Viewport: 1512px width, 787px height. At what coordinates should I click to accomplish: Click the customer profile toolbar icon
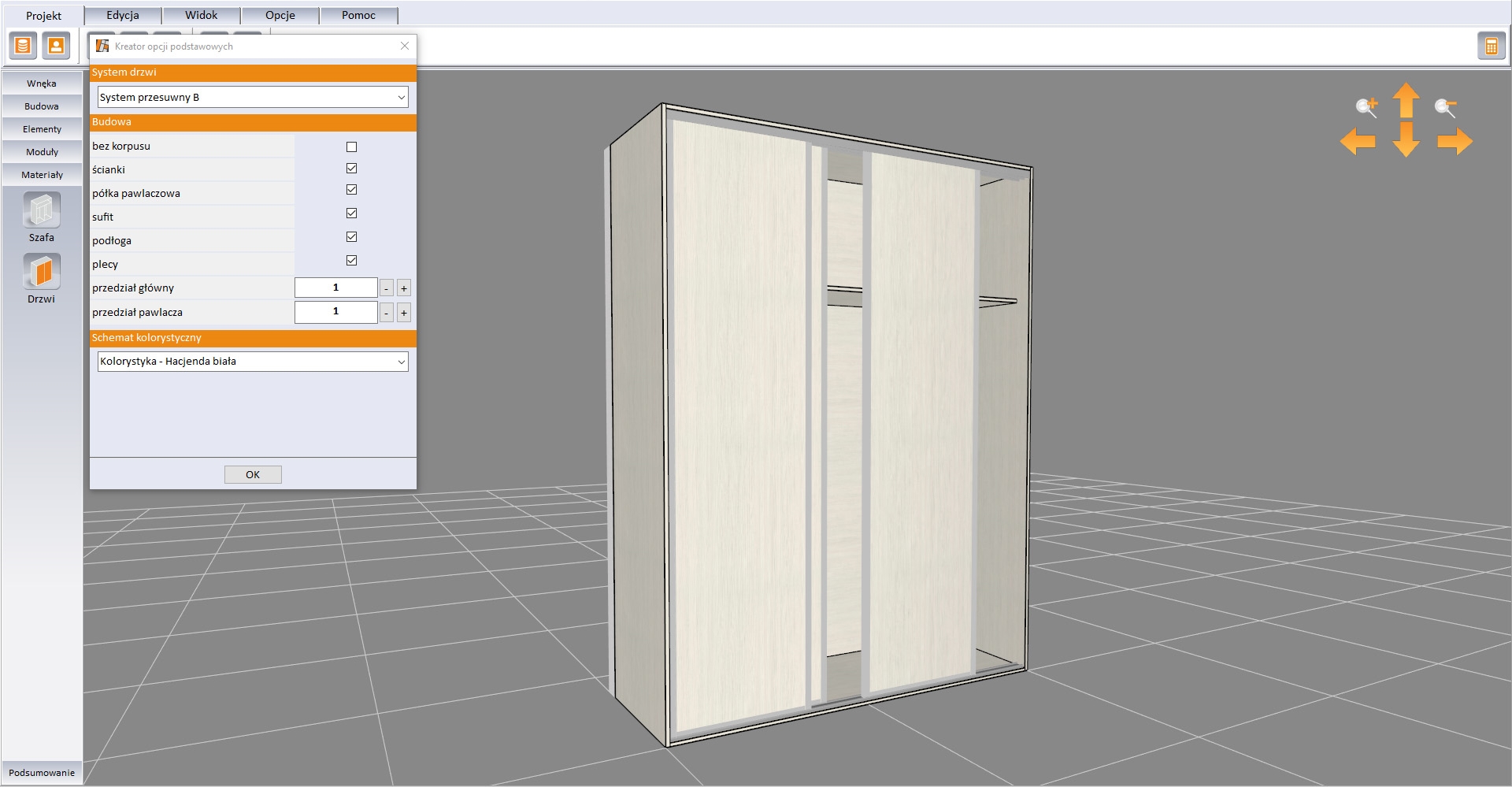[x=56, y=46]
